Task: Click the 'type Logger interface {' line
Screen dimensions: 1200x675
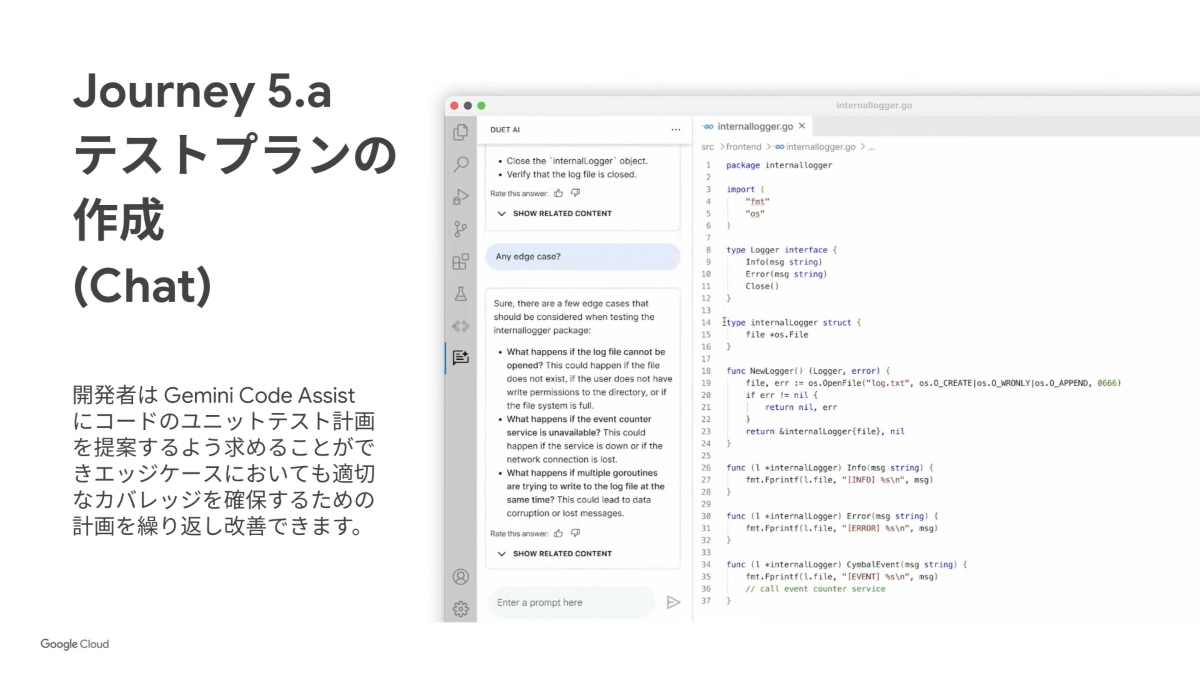Action: click(x=781, y=250)
